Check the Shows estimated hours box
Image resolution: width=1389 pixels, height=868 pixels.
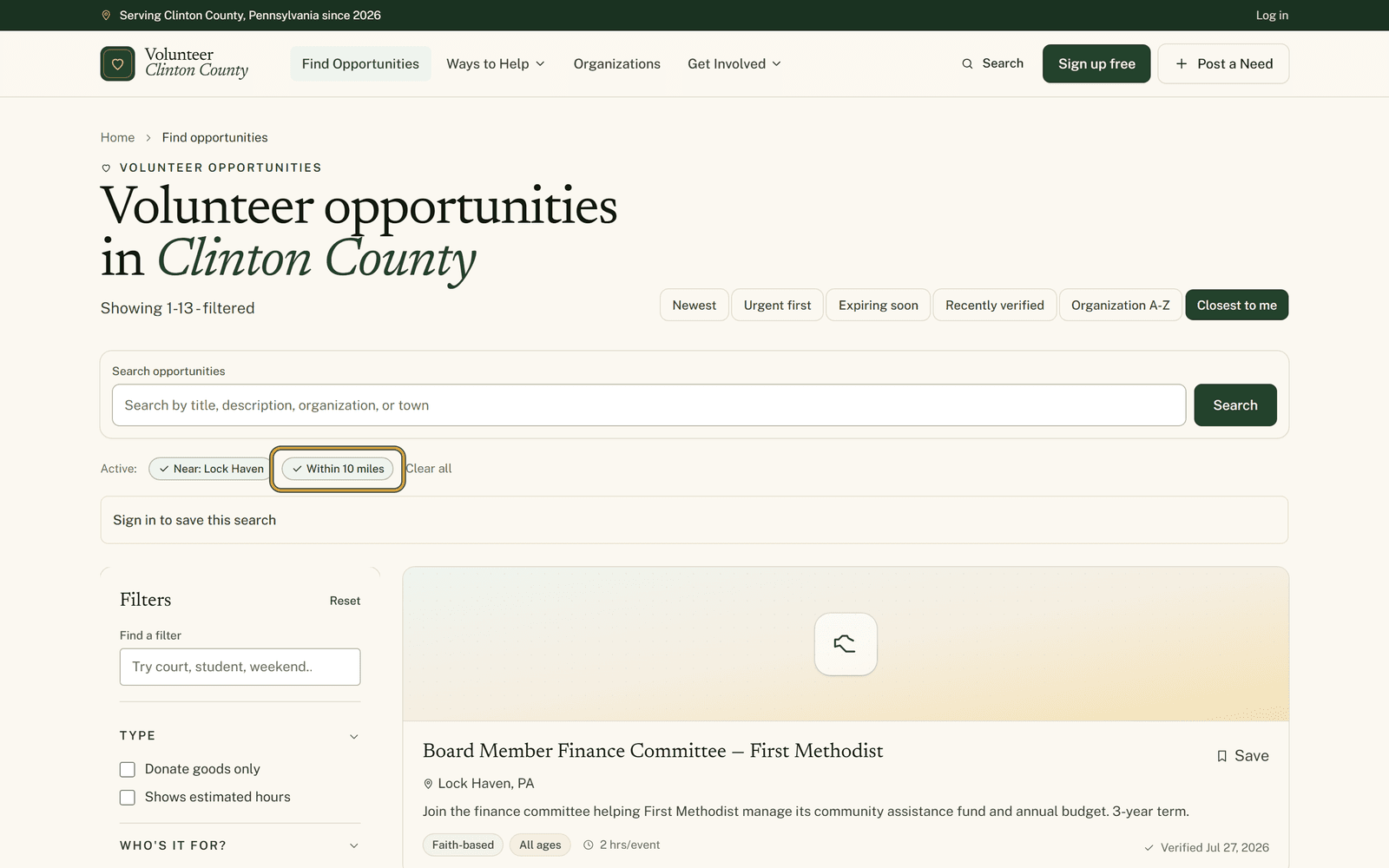(x=128, y=797)
